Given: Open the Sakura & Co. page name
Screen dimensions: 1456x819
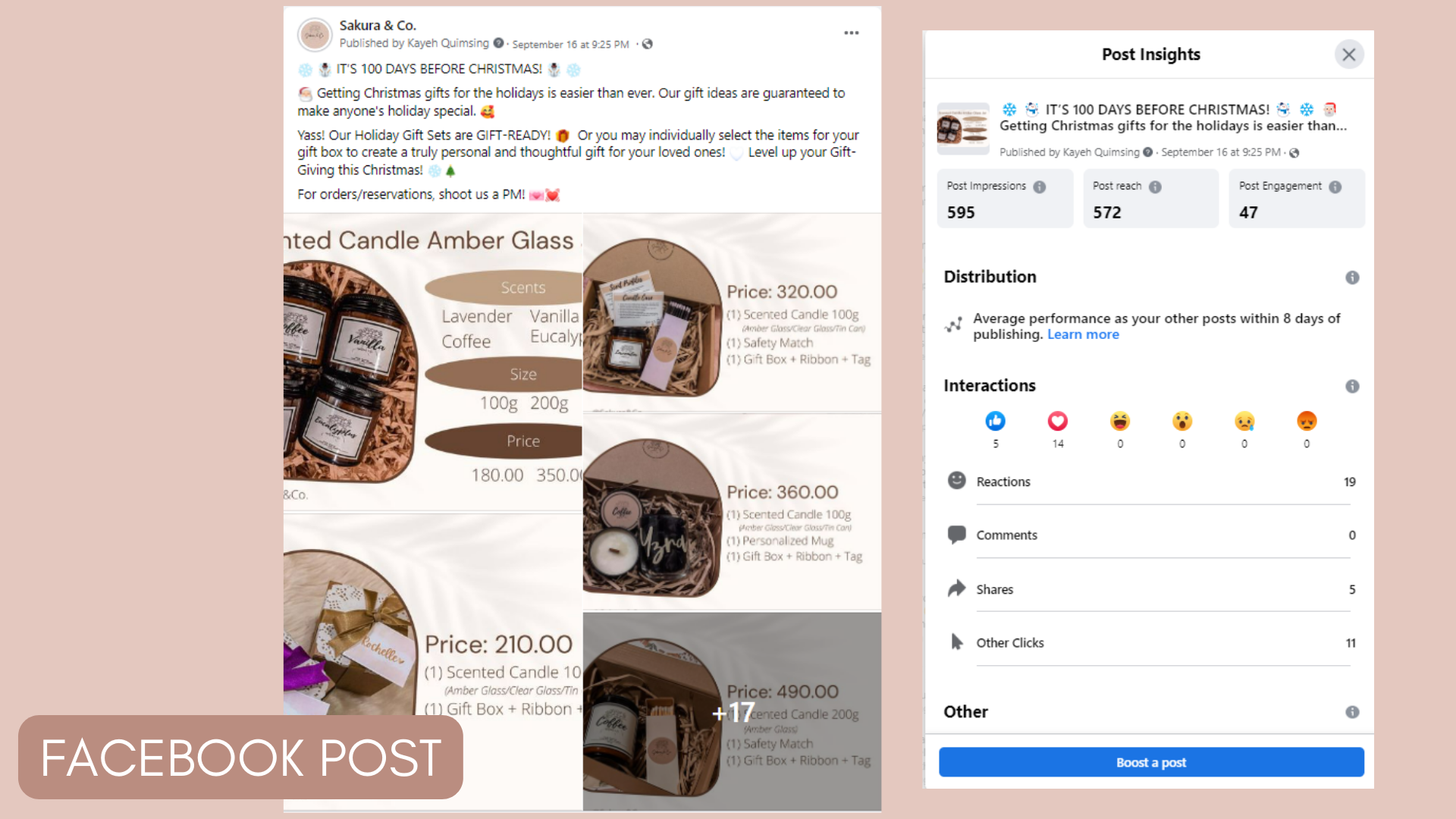Looking at the screenshot, I should tap(378, 25).
